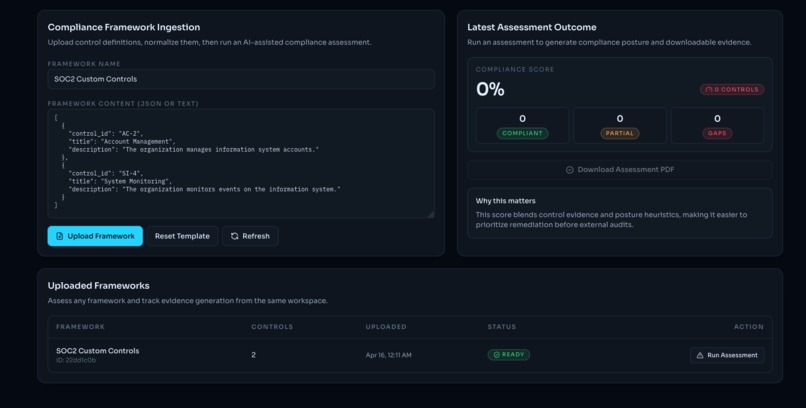Edit the Framework Name input field
The image size is (806, 408).
click(241, 79)
